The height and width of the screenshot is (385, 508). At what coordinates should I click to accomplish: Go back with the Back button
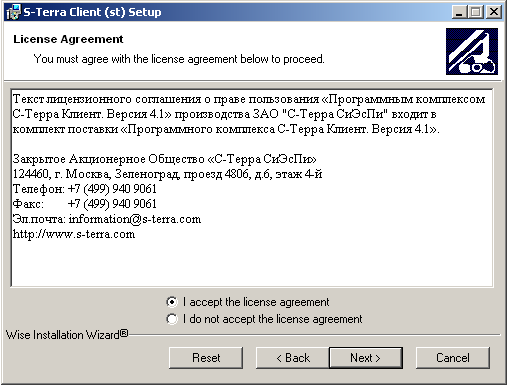293,358
